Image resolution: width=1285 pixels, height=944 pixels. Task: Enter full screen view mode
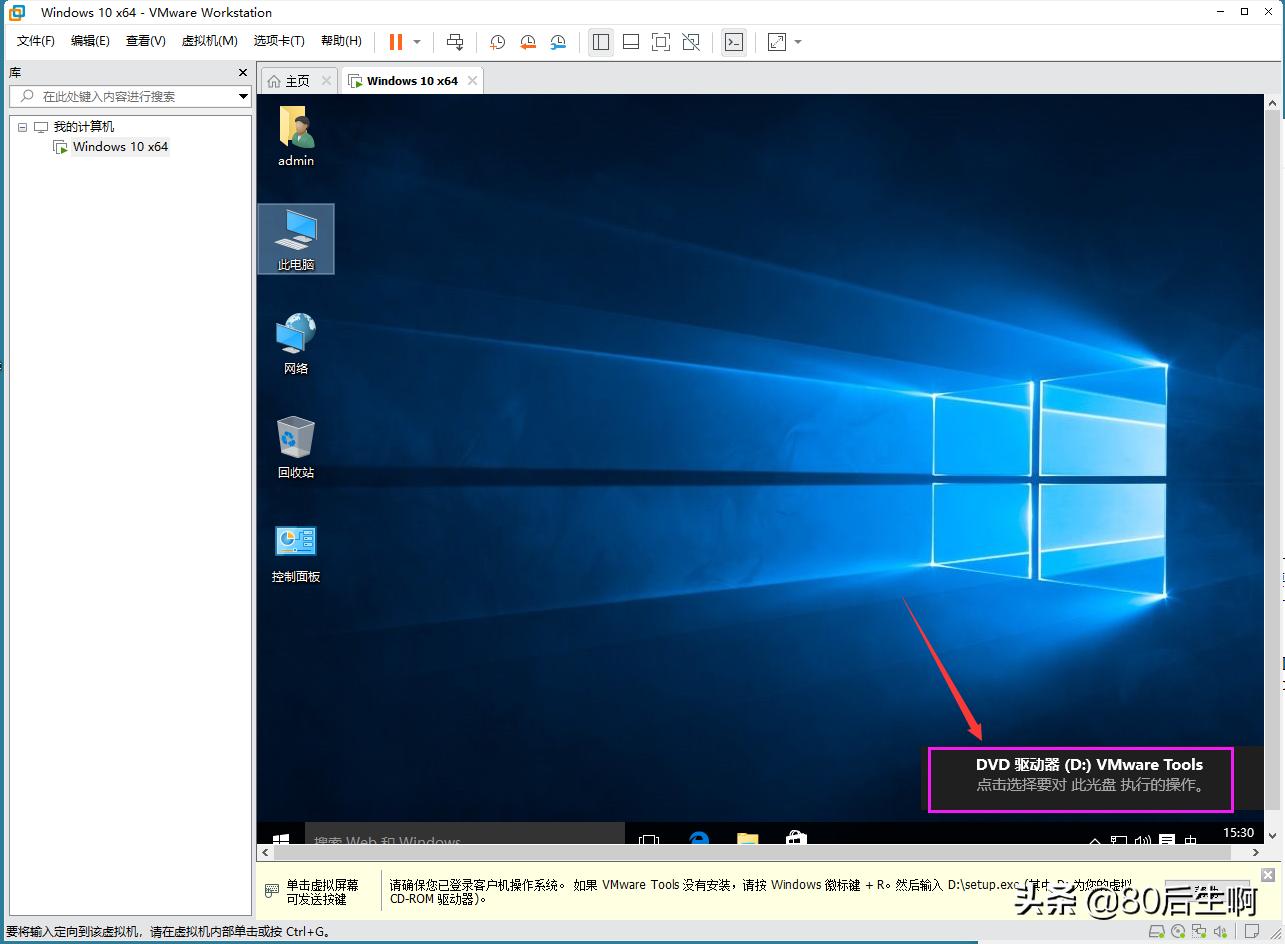pyautogui.click(x=660, y=42)
